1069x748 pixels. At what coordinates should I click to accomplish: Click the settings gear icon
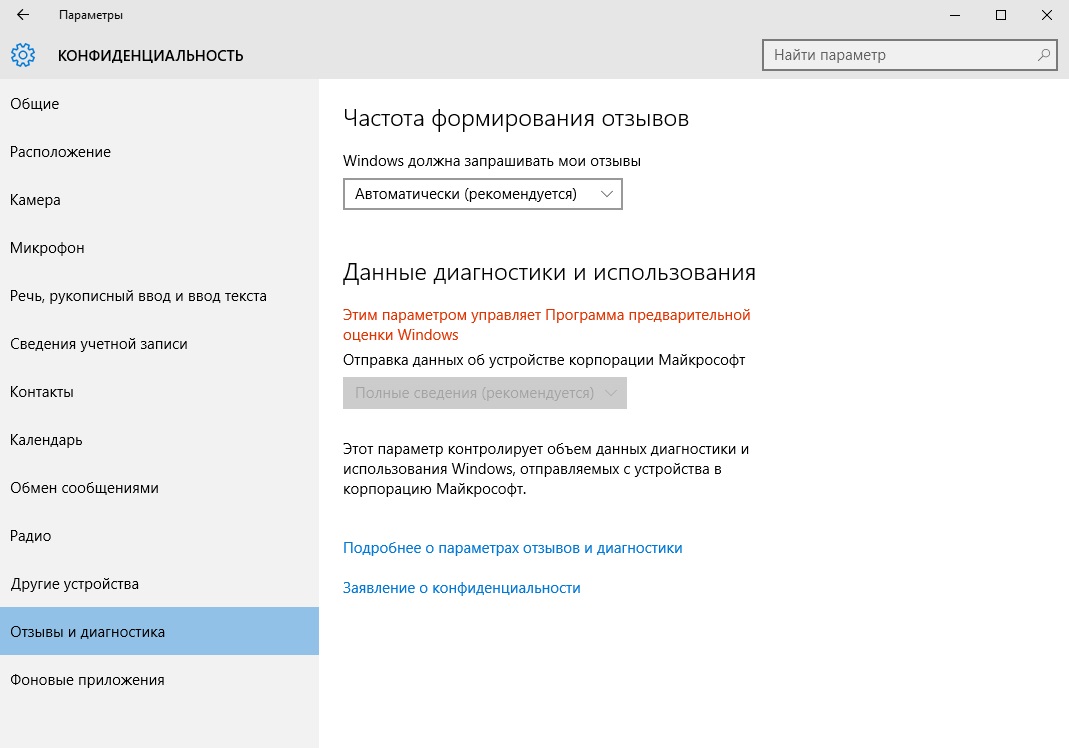[x=22, y=55]
